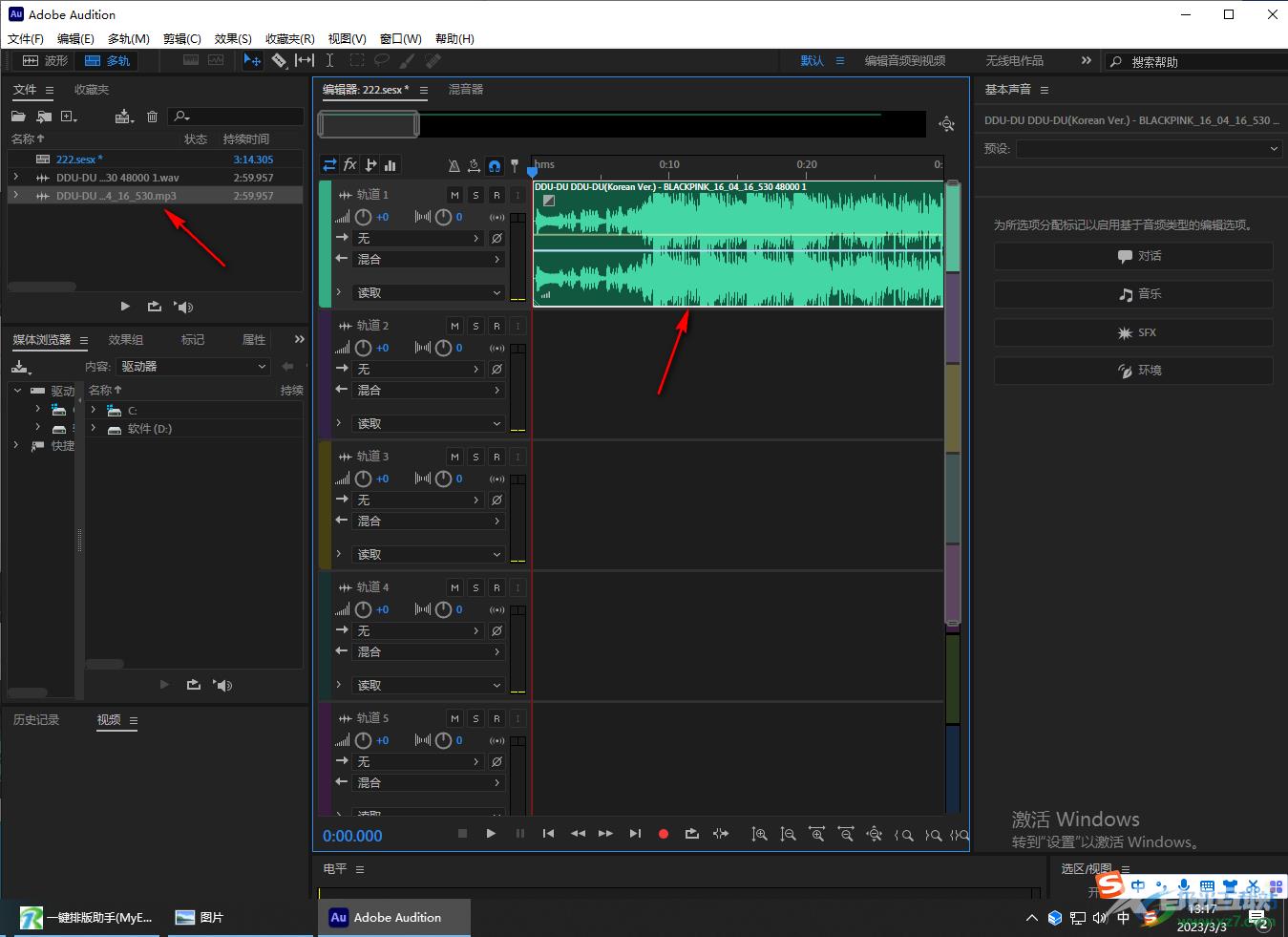The height and width of the screenshot is (937, 1288).
Task: Click the Play button in transport
Action: [x=491, y=834]
